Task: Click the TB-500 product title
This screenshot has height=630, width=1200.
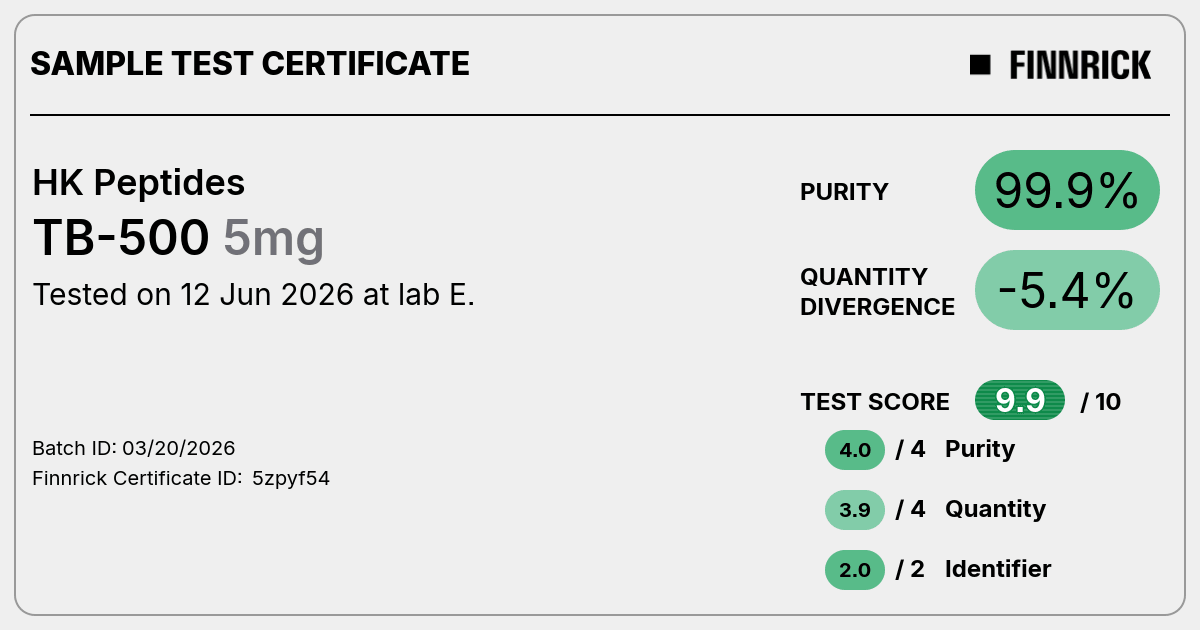Action: (122, 238)
